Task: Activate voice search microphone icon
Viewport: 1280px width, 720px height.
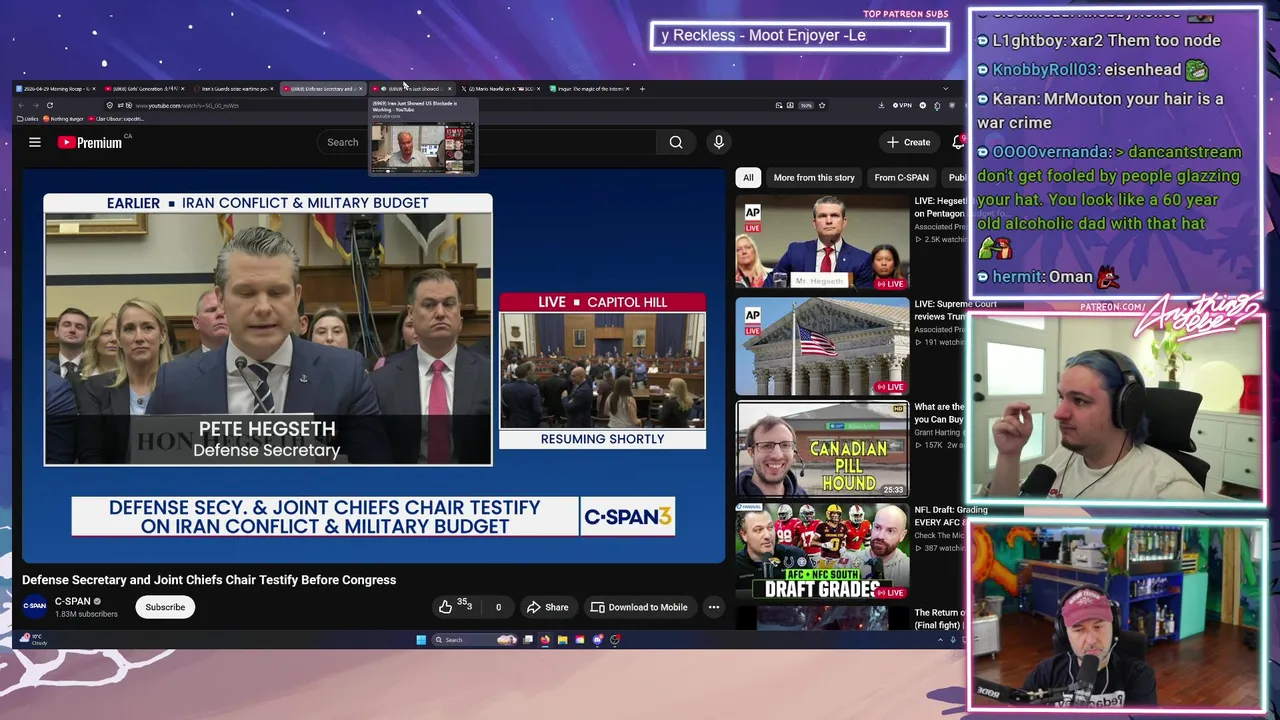Action: 718,142
